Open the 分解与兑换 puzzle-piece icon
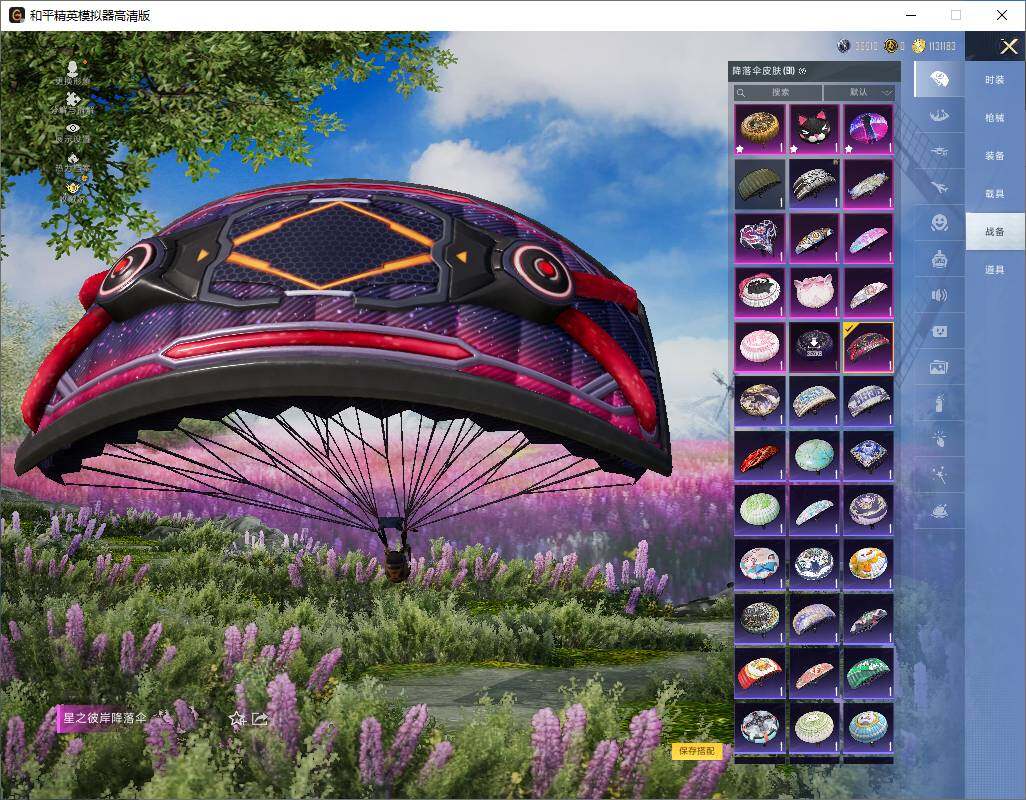Viewport: 1026px width, 800px height. tap(73, 98)
